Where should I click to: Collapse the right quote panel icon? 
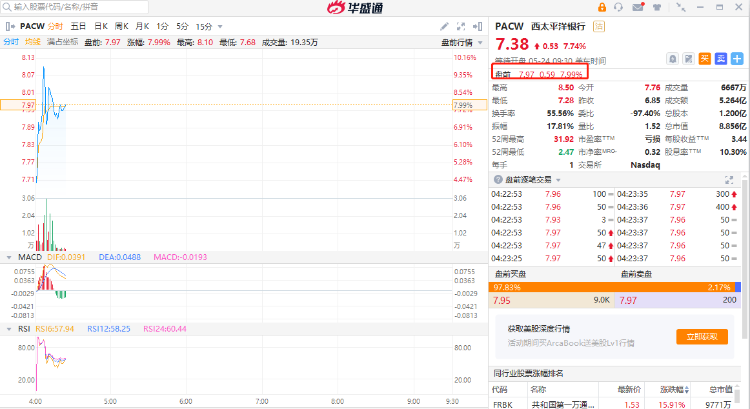[477, 26]
